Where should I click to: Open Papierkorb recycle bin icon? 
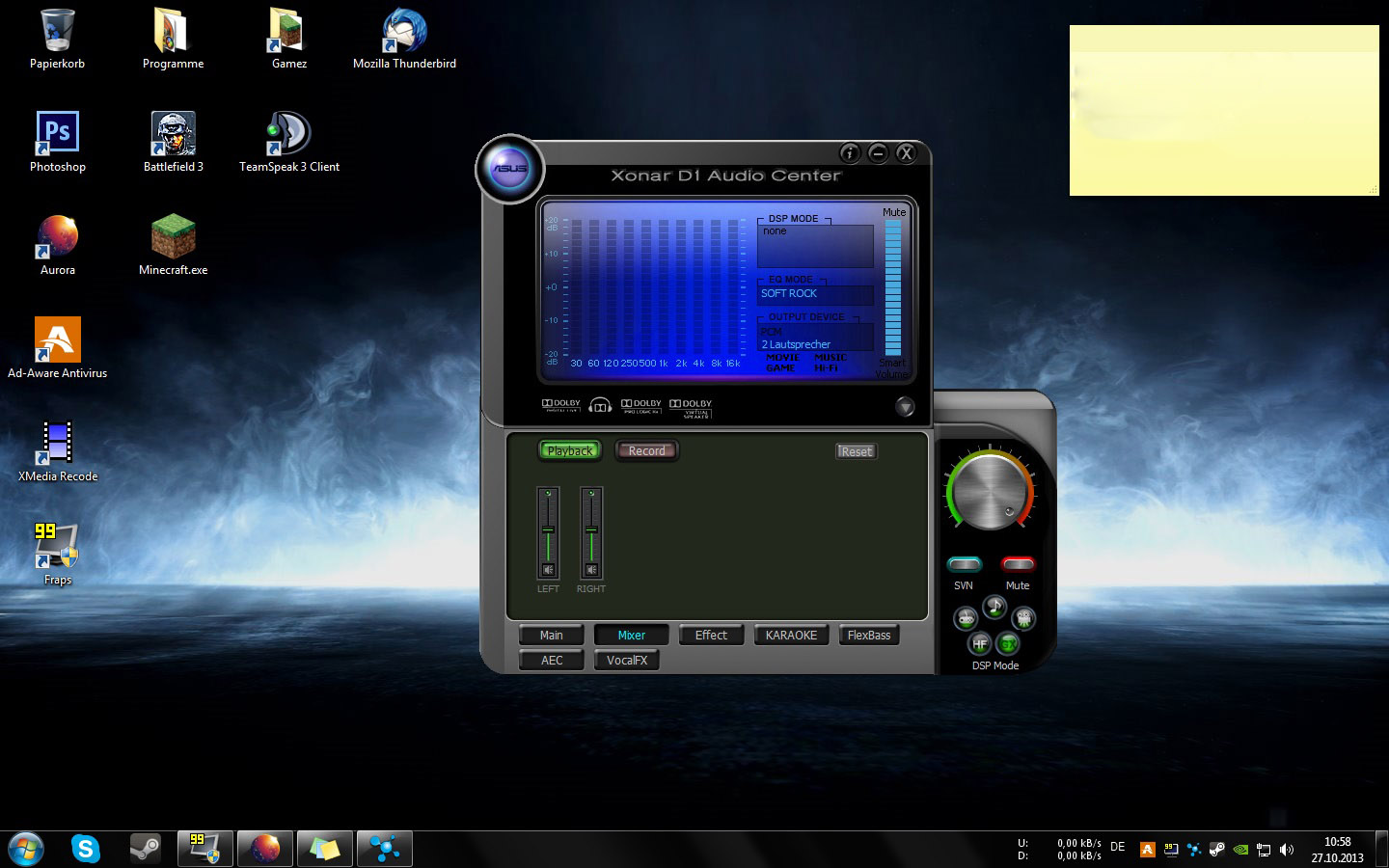[x=57, y=39]
